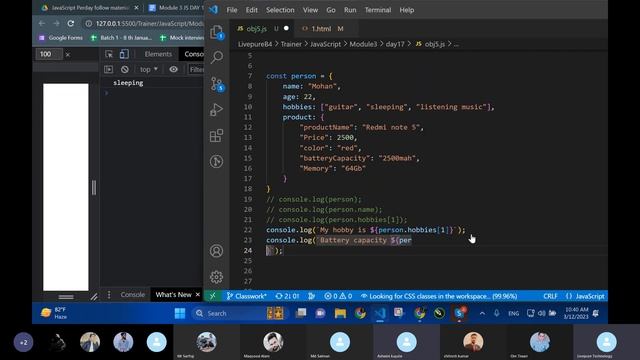Expand the day17 breadcrumb
Screen dimensions: 640x360
pyautogui.click(x=395, y=44)
